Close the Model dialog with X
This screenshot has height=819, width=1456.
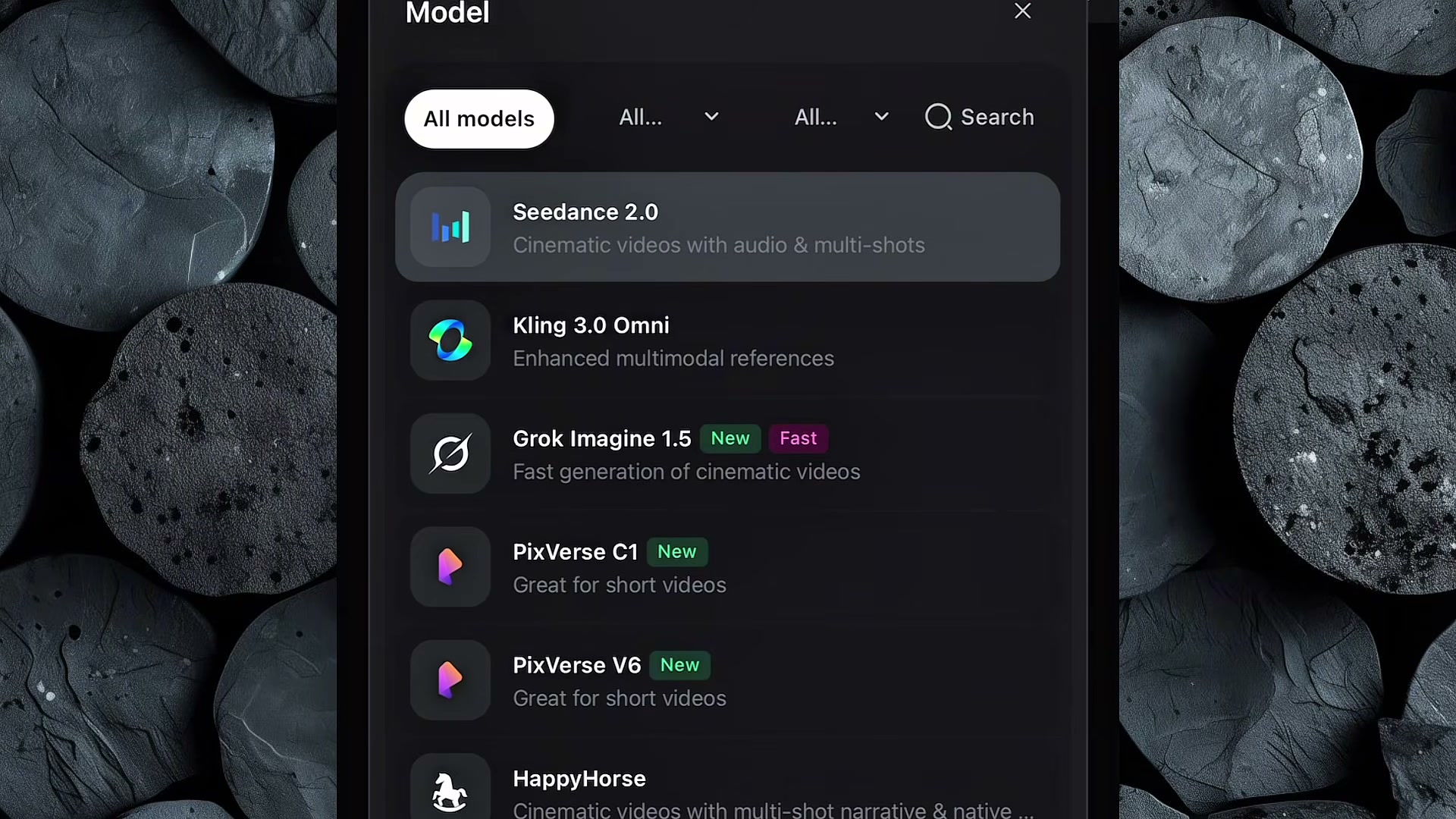point(1023,11)
